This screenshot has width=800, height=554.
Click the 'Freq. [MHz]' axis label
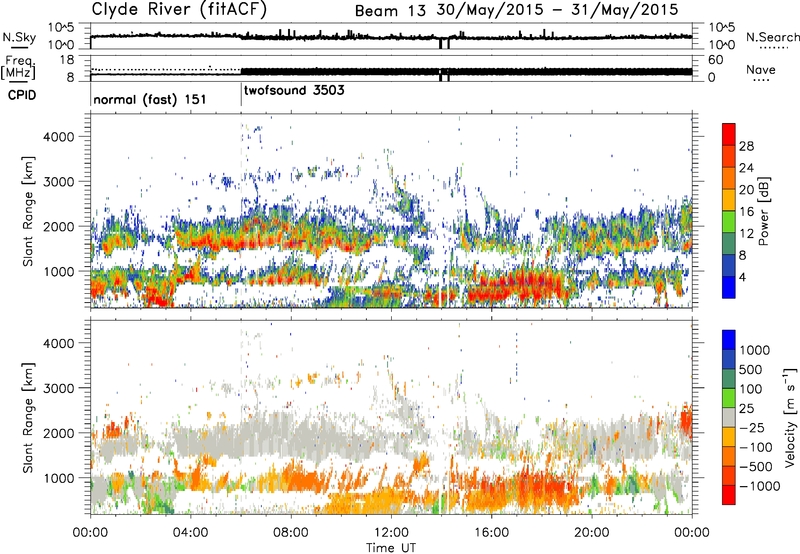(x=19, y=68)
